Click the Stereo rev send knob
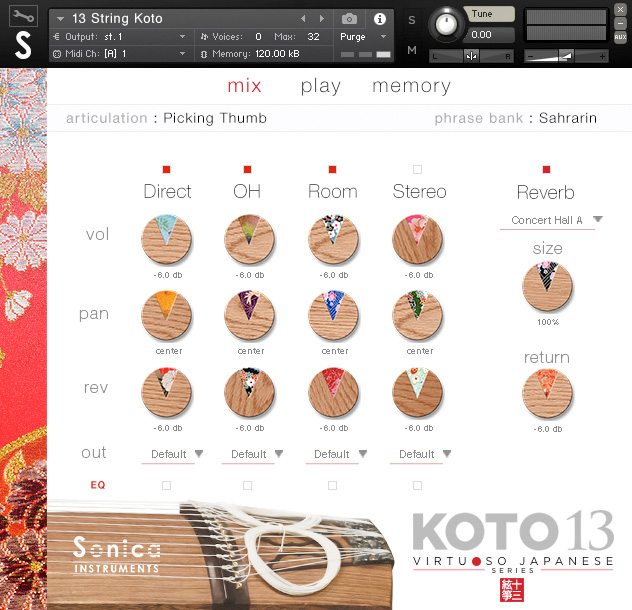The image size is (632, 610). pyautogui.click(x=418, y=392)
